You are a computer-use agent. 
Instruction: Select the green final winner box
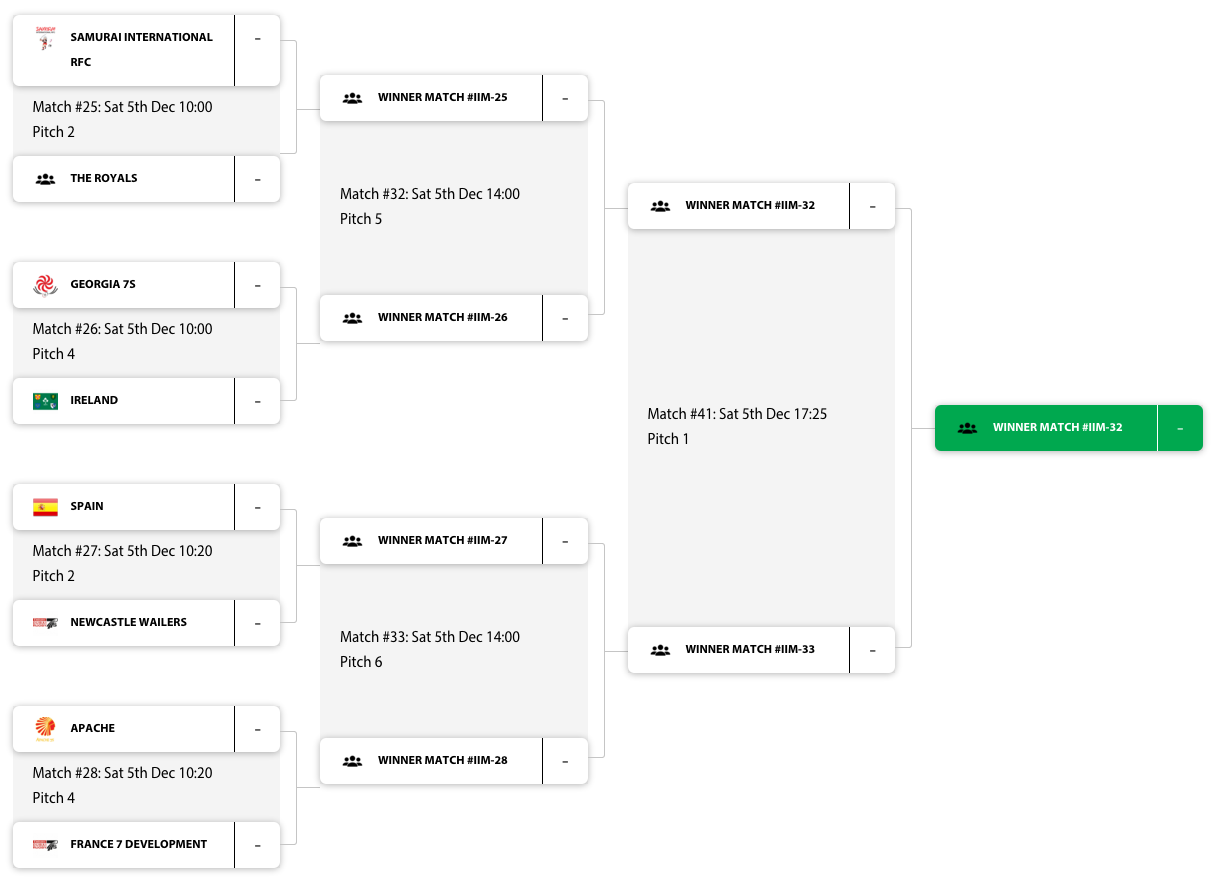pos(1057,428)
